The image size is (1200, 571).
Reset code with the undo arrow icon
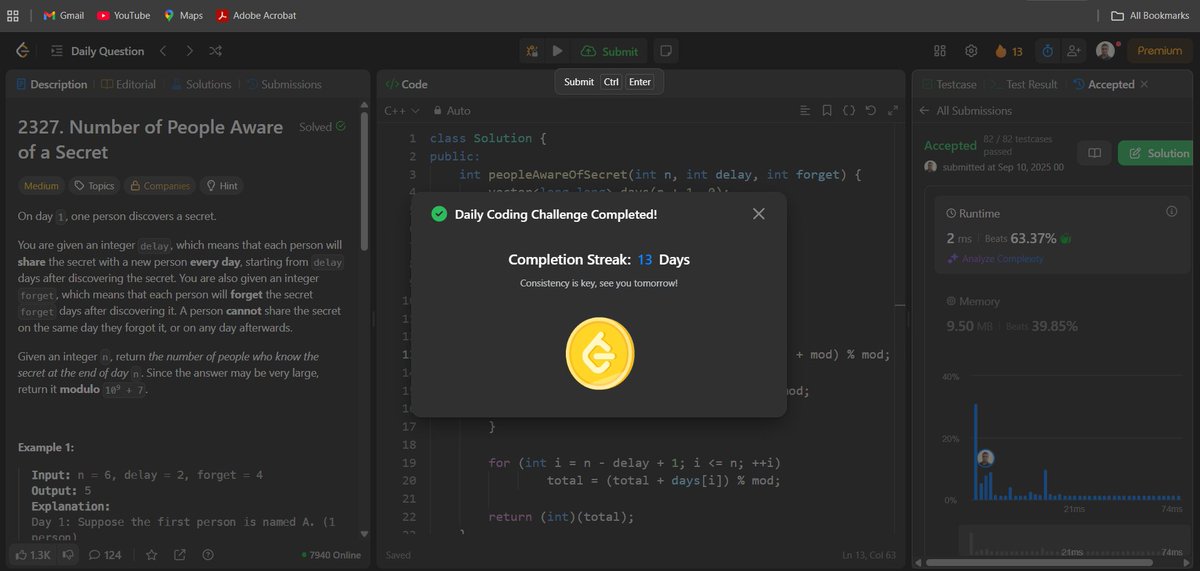pyautogui.click(x=870, y=111)
